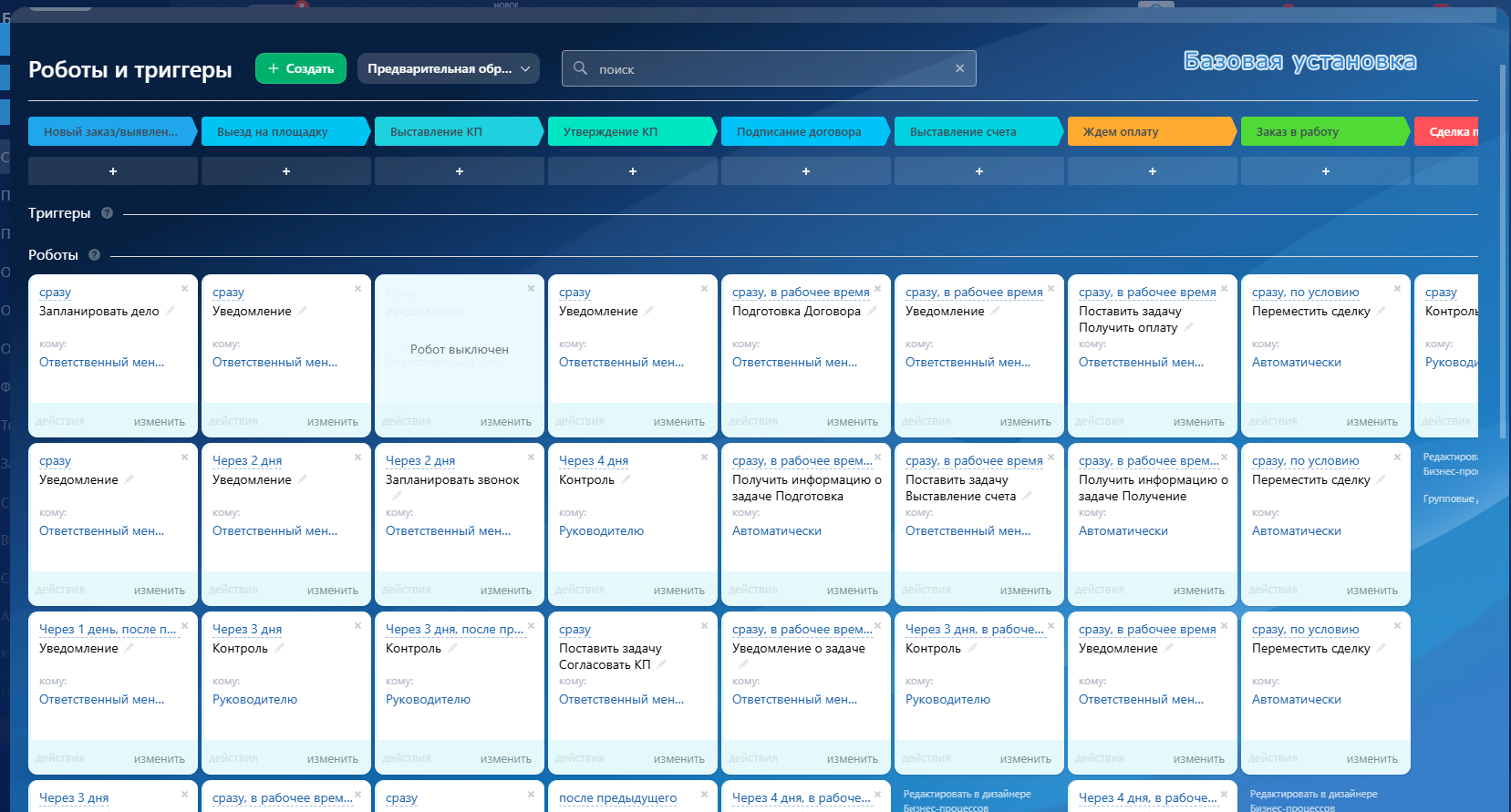This screenshot has height=812, width=1511.
Task: Delete the Подготовка Договора robot with its X
Action: (x=877, y=289)
